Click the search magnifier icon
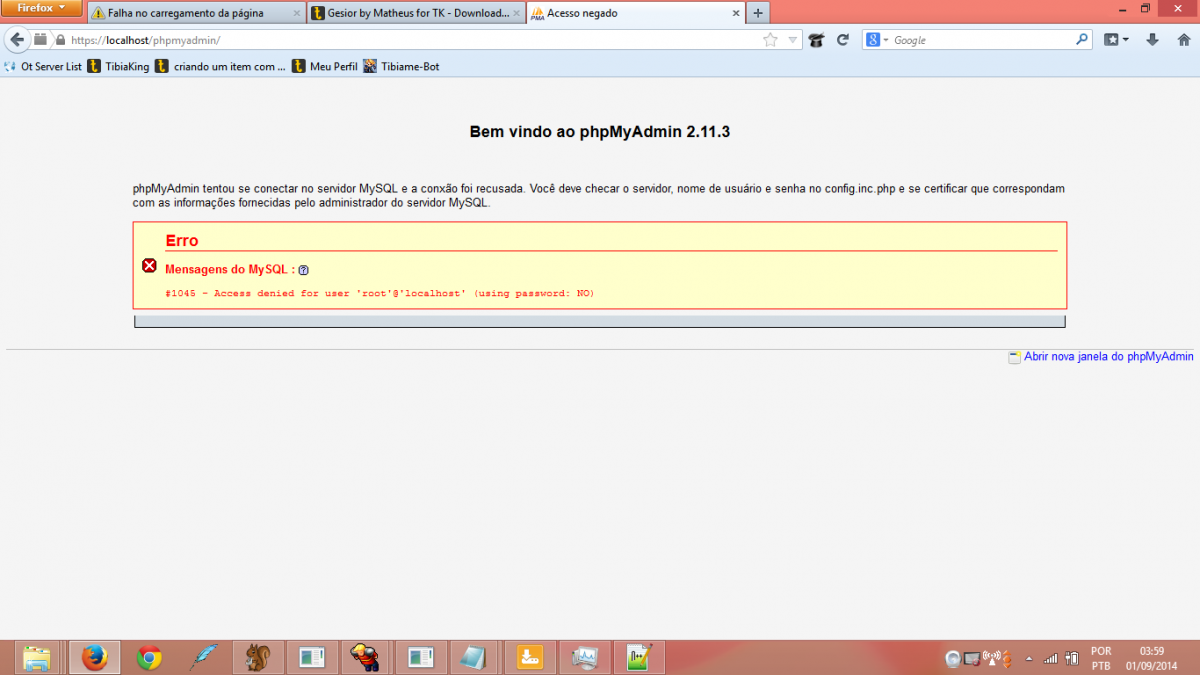The height and width of the screenshot is (675, 1200). [1082, 40]
